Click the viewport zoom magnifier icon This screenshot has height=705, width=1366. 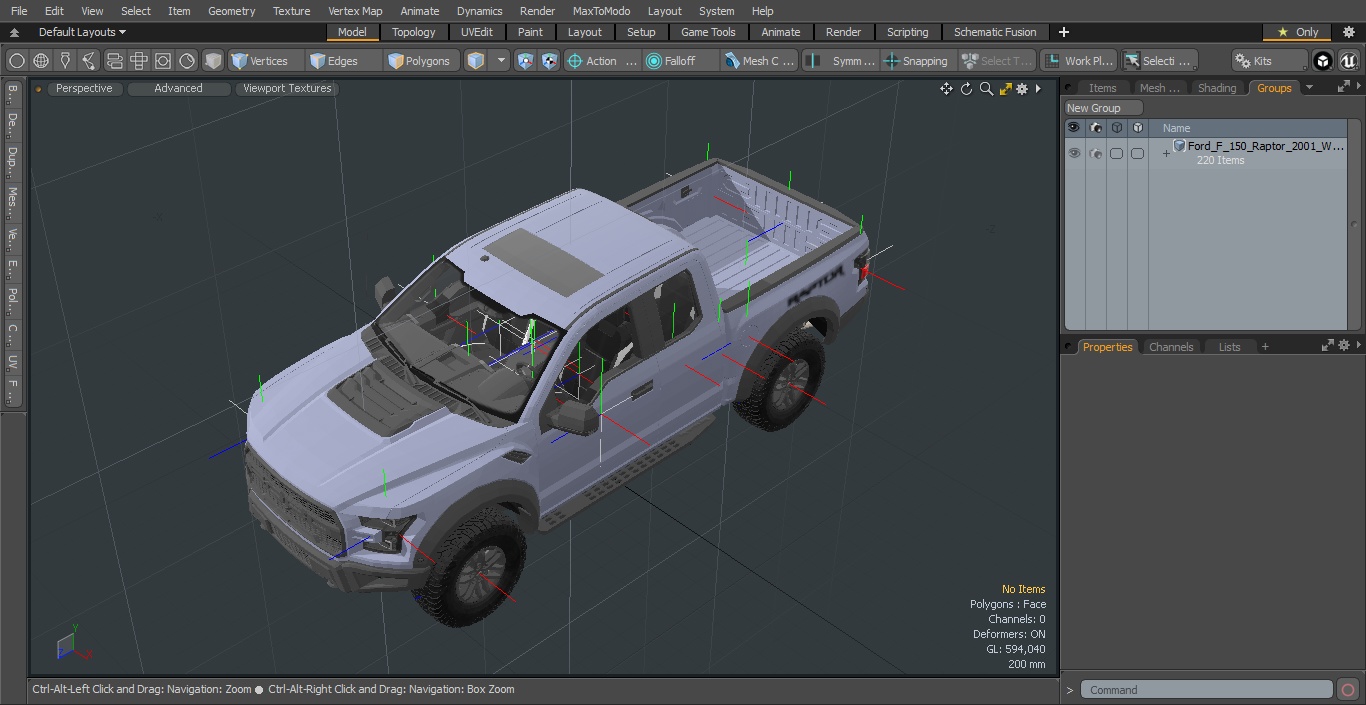(986, 89)
